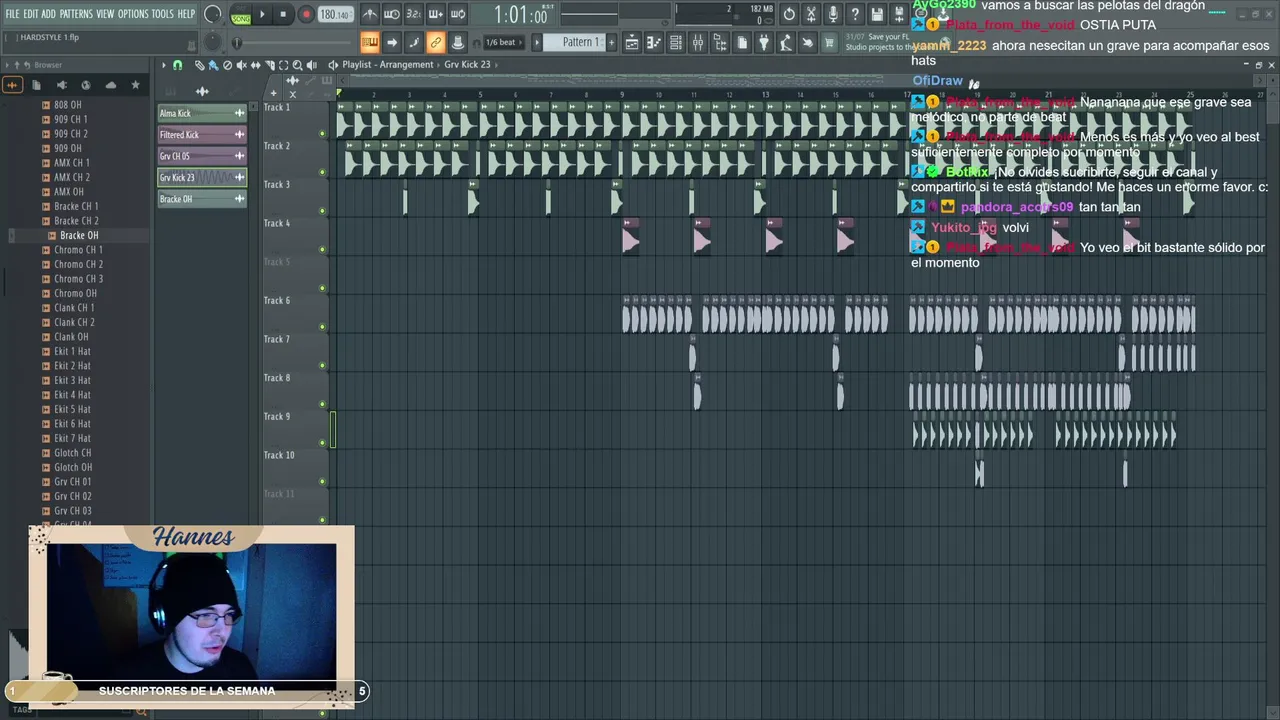The width and height of the screenshot is (1280, 720).
Task: Stop playback with the Stop button
Action: 284,15
